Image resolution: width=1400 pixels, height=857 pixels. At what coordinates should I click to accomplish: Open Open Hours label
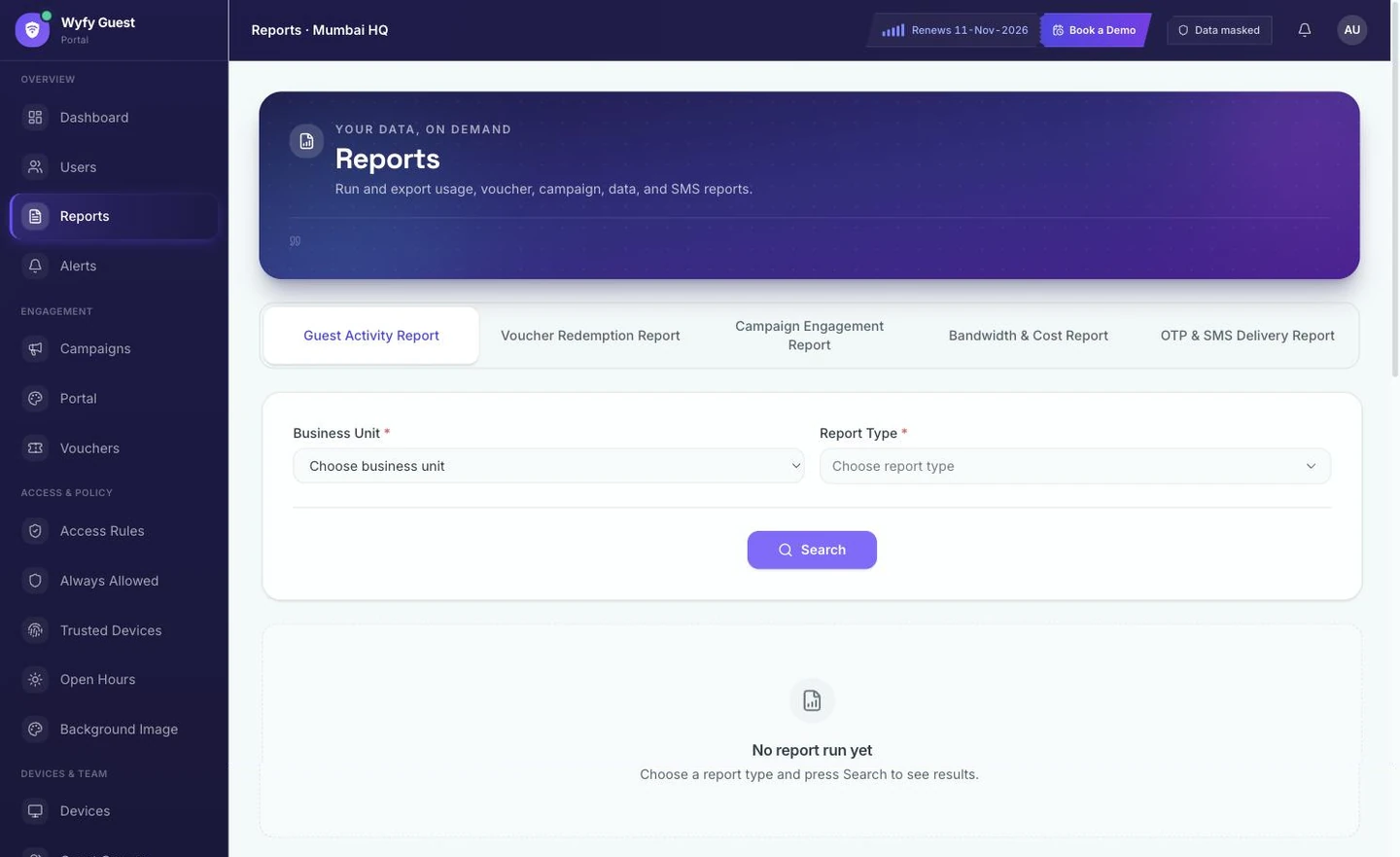(97, 680)
